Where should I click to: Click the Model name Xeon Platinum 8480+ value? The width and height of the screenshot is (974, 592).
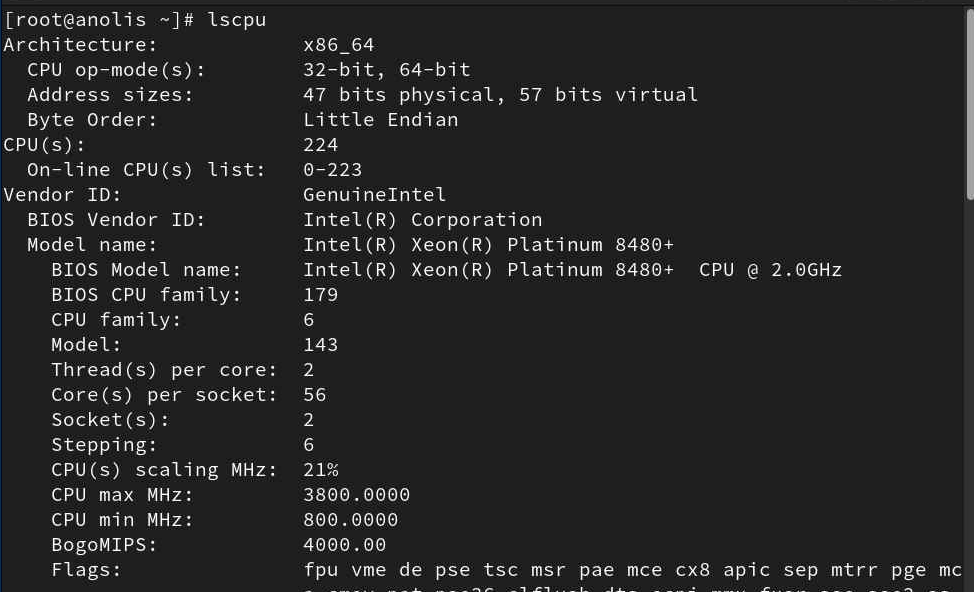click(488, 245)
